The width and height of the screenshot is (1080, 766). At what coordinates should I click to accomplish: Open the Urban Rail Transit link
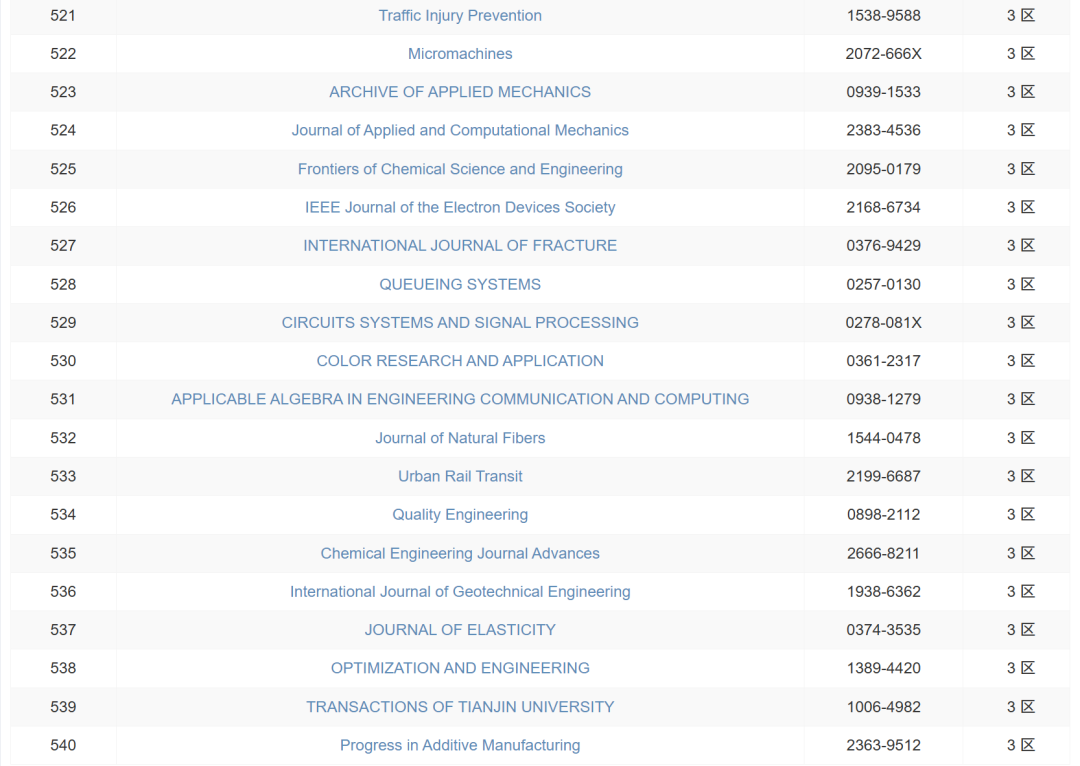point(460,476)
